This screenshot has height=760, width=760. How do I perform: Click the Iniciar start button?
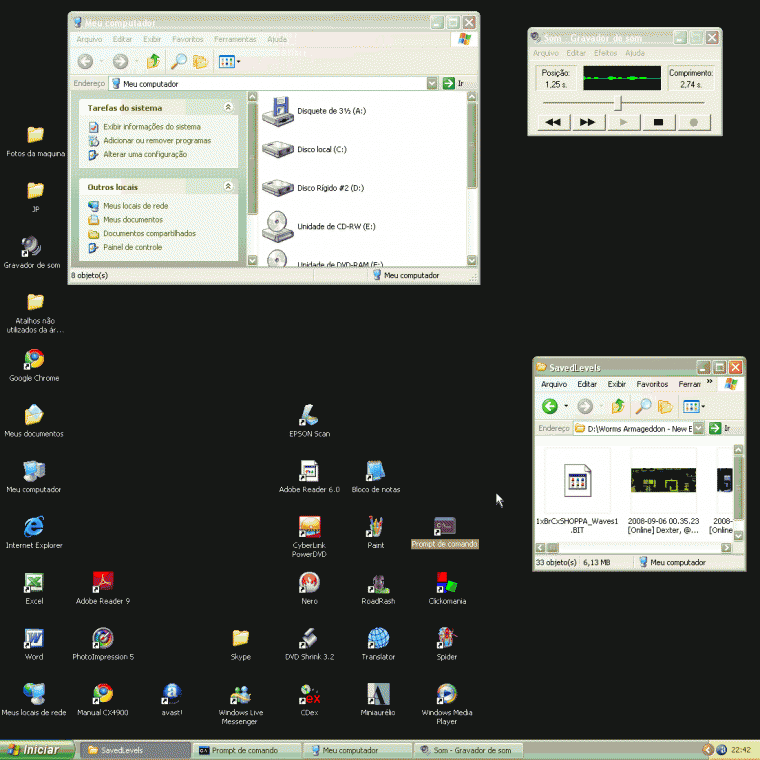[x=37, y=750]
